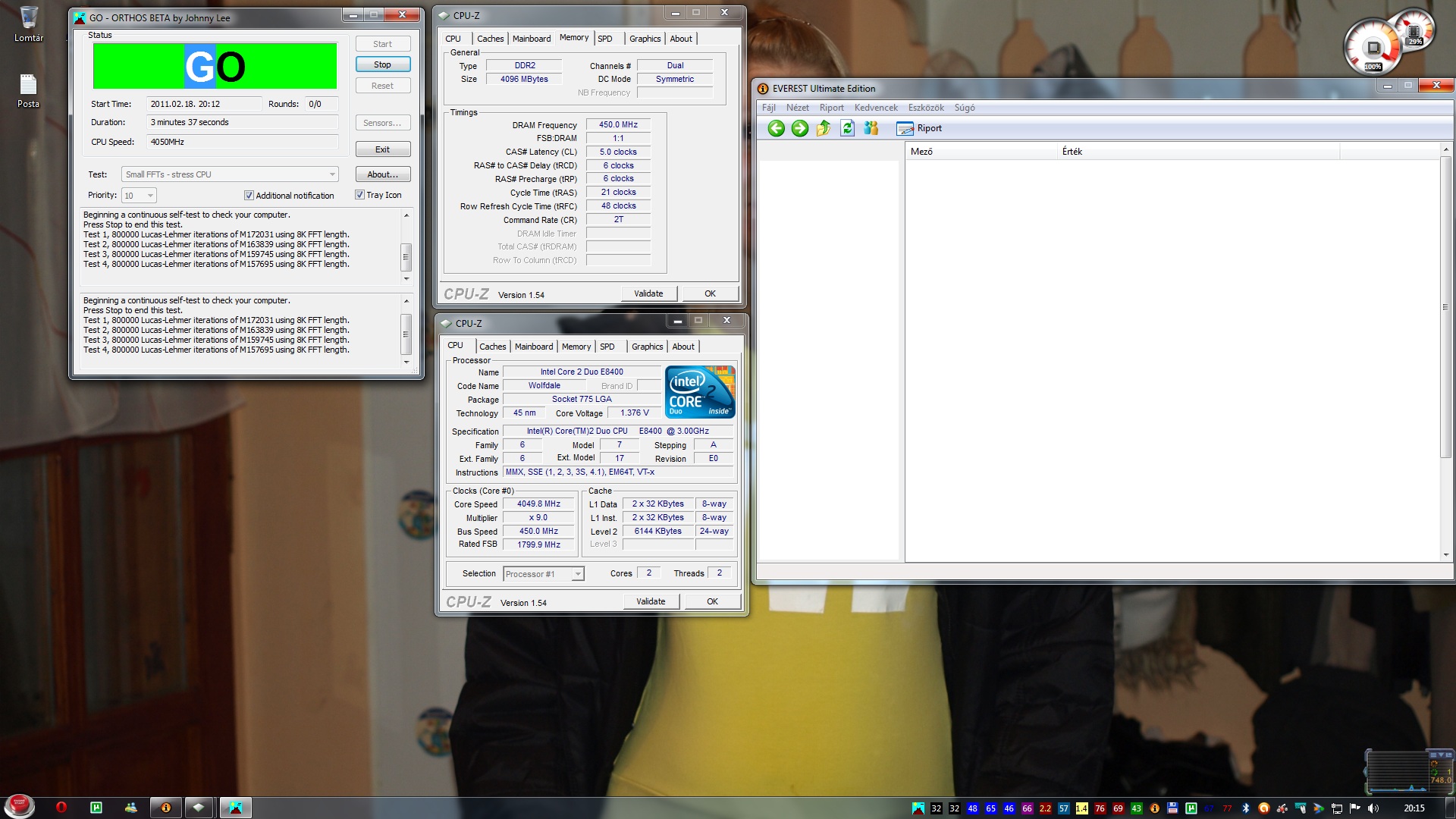Click the red Start orb button
This screenshot has width=1456, height=819.
click(x=19, y=806)
